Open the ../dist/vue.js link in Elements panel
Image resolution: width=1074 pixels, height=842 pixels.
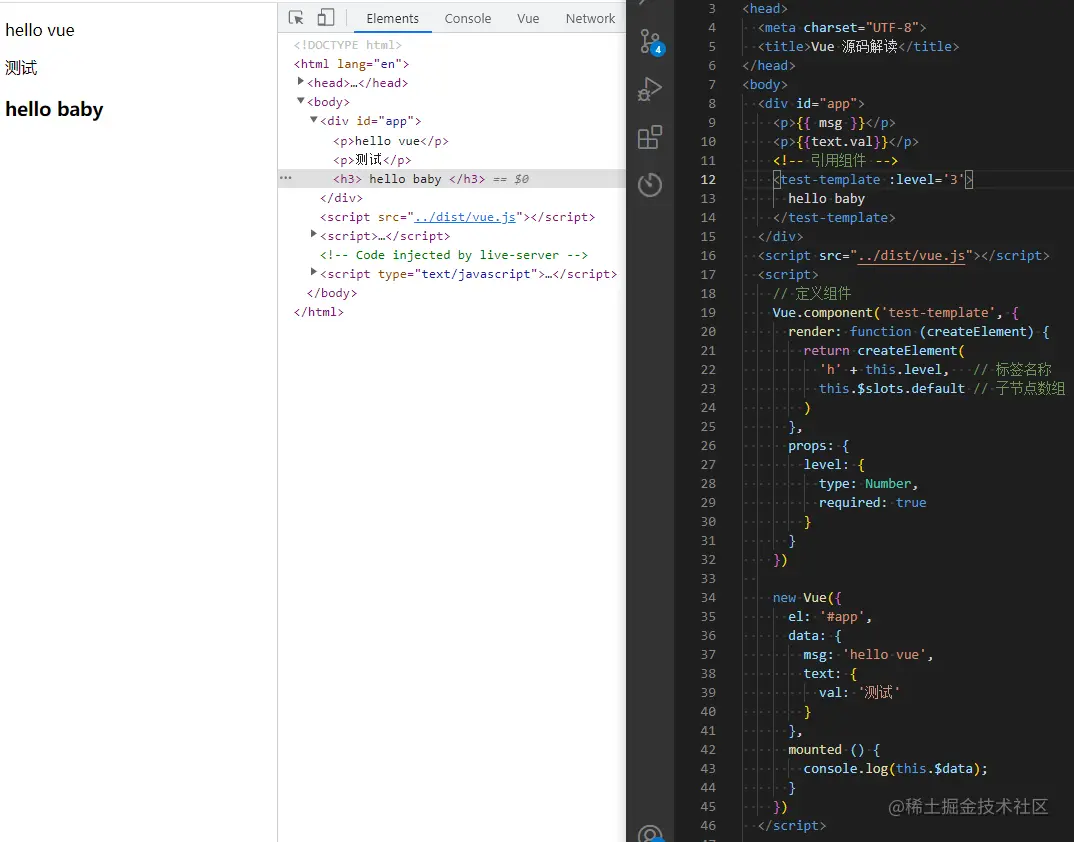pyautogui.click(x=465, y=216)
